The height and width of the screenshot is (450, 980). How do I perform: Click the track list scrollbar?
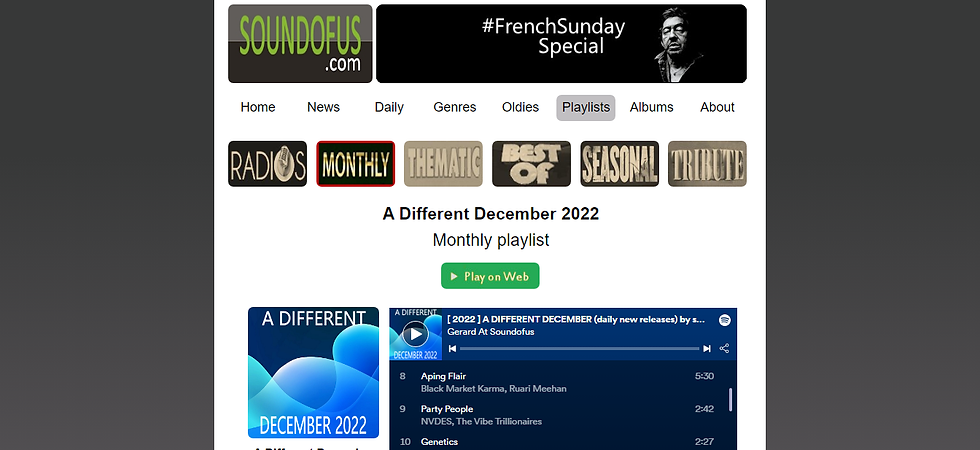(729, 399)
